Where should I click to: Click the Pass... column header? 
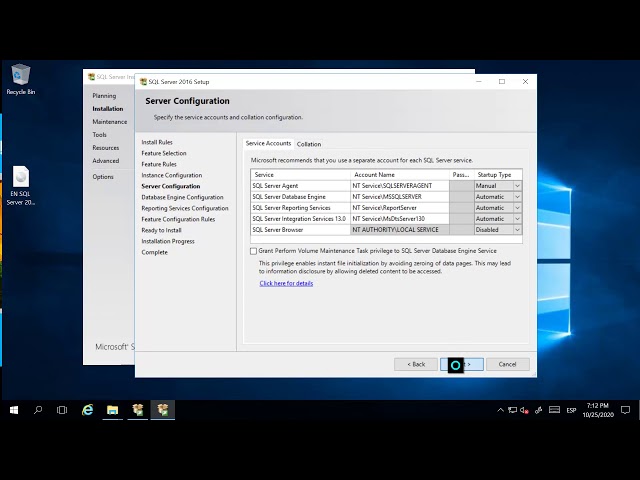pyautogui.click(x=462, y=175)
